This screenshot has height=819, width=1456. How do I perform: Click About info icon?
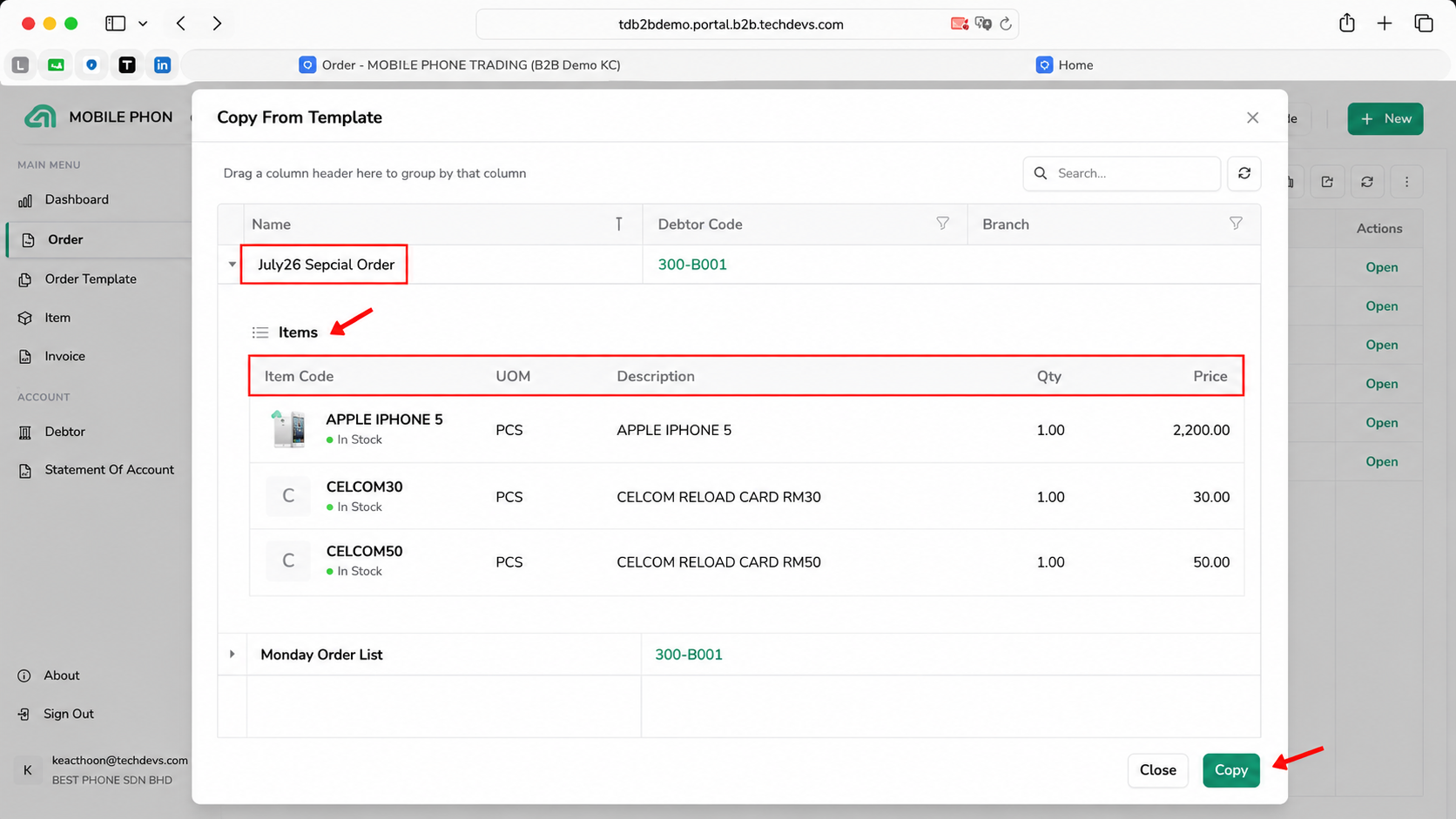pyautogui.click(x=24, y=675)
